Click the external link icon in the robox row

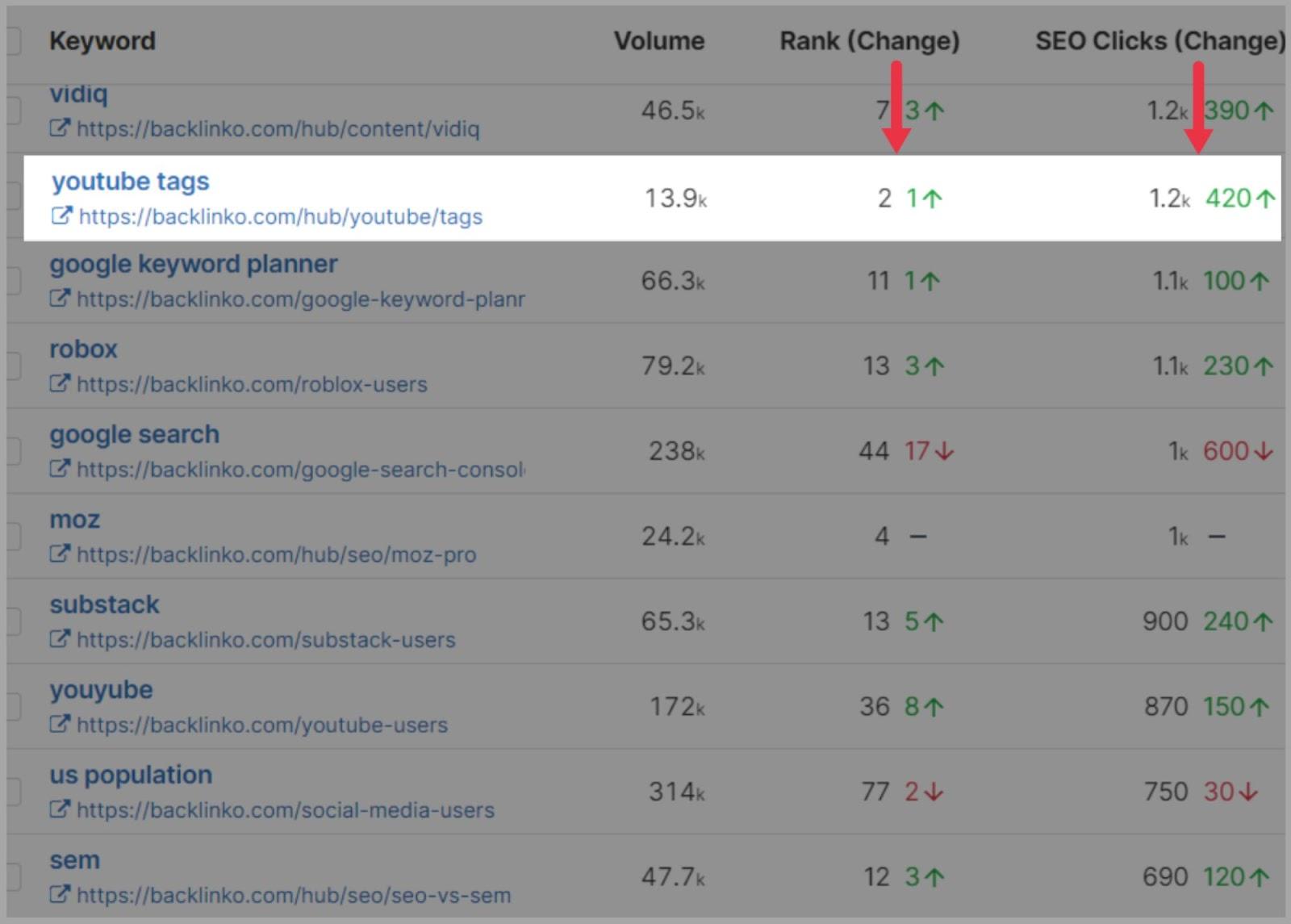click(x=61, y=384)
